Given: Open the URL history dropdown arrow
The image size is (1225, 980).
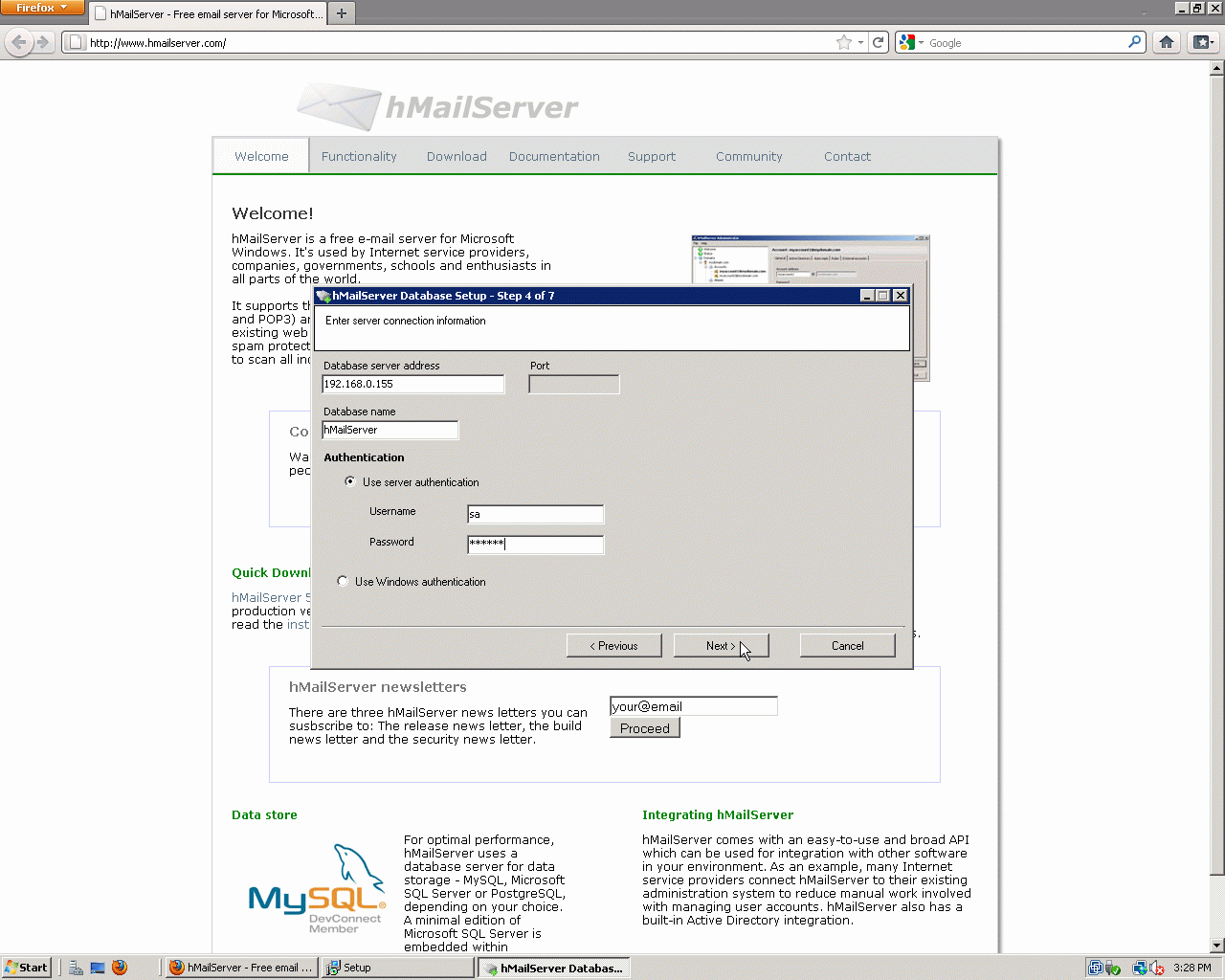Looking at the screenshot, I should click(860, 42).
